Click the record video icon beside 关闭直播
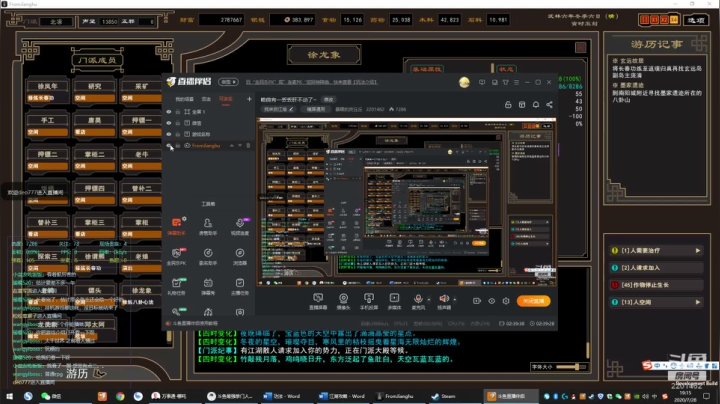The width and height of the screenshot is (720, 404). coord(477,301)
